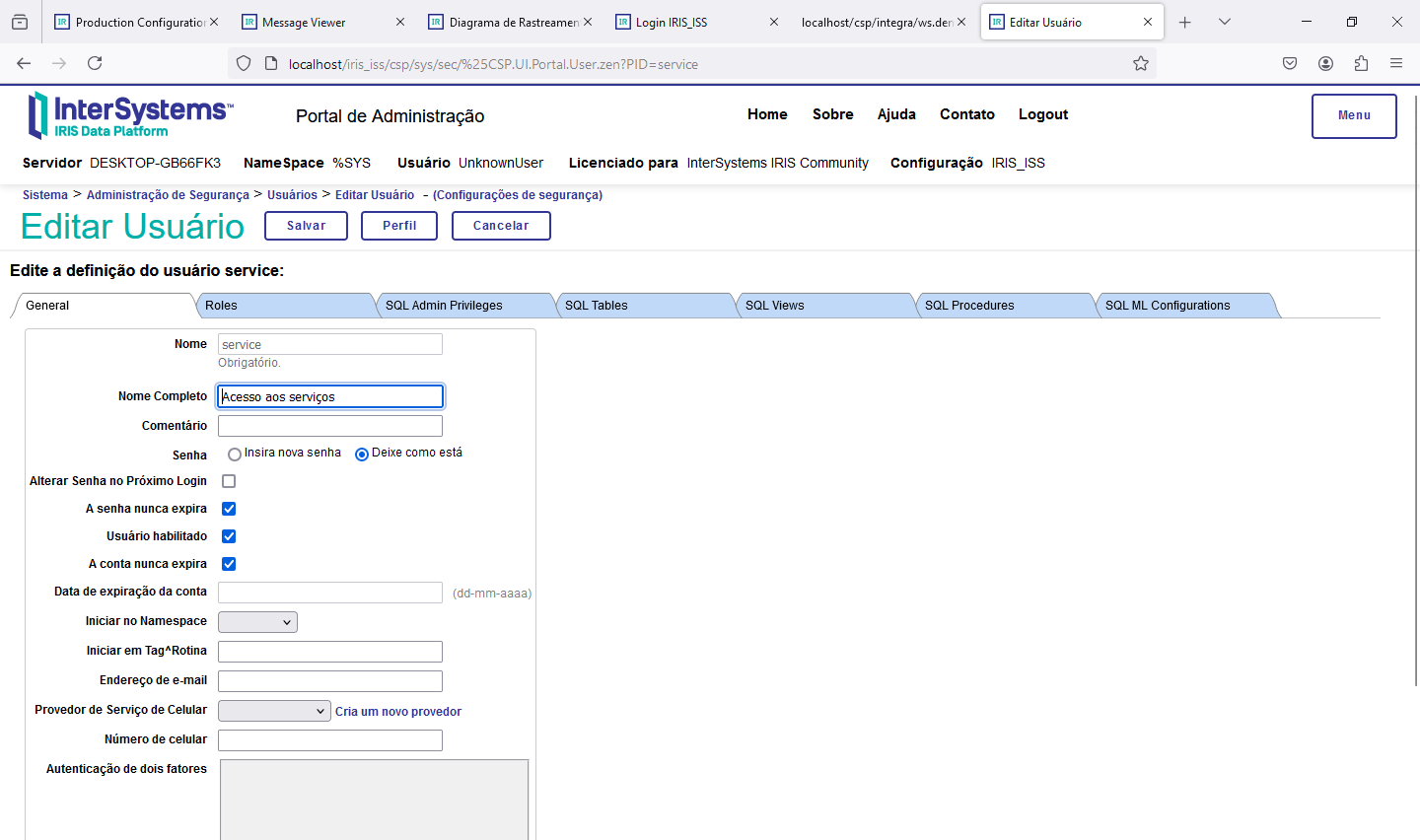Expand the Iniciar no Namespace dropdown

tap(257, 622)
